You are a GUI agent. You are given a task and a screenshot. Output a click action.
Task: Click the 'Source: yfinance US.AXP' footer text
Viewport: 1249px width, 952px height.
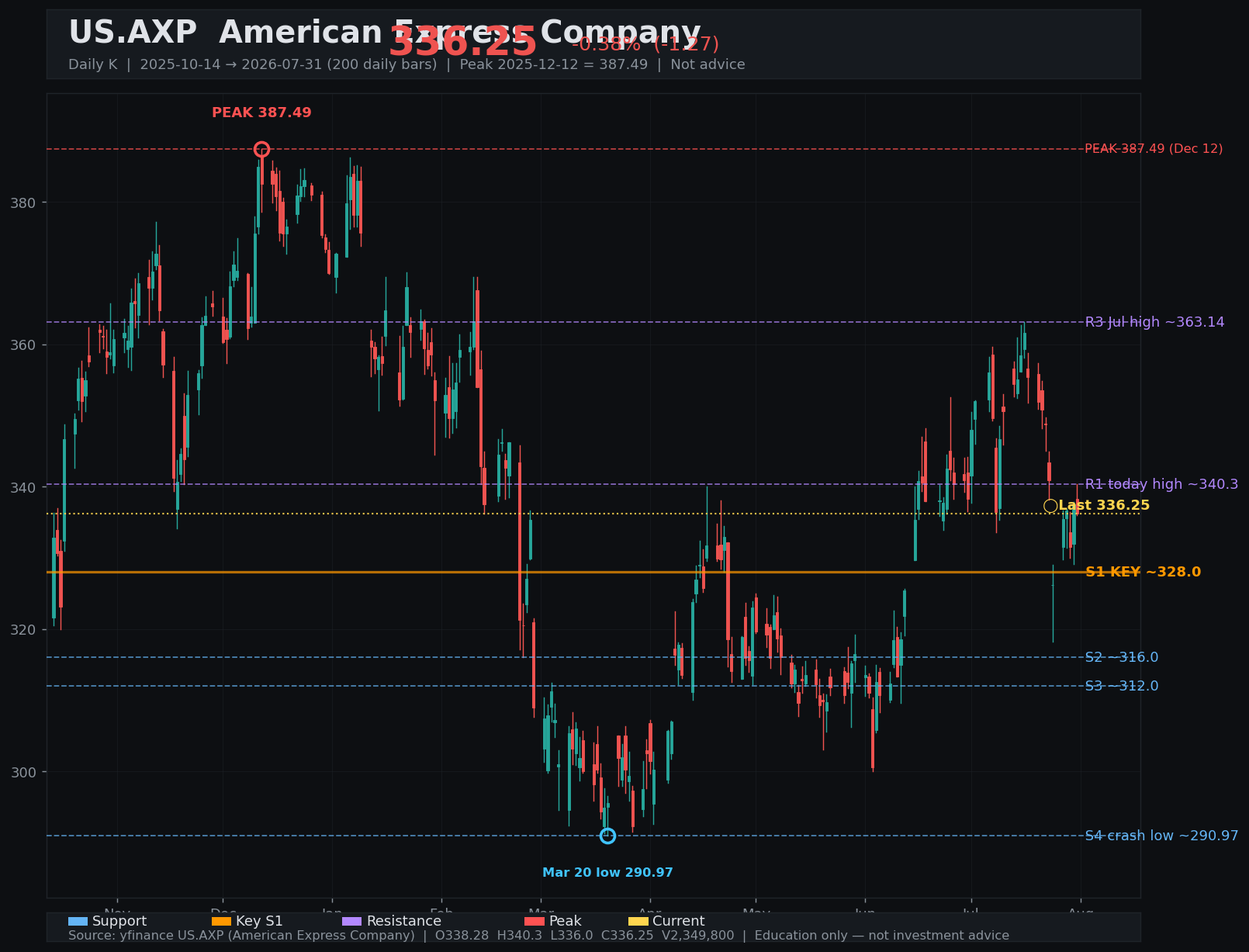point(146,936)
